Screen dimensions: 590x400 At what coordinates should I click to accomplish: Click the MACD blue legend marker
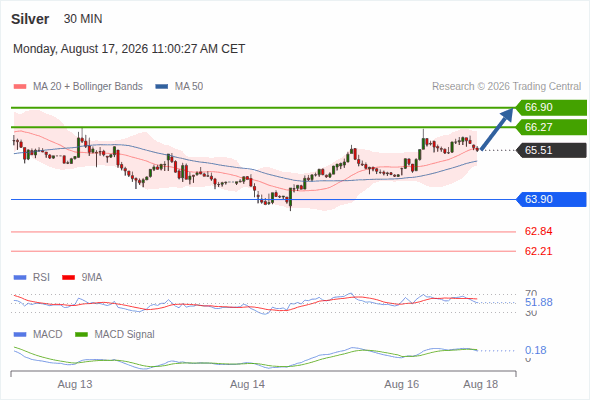click(x=20, y=335)
